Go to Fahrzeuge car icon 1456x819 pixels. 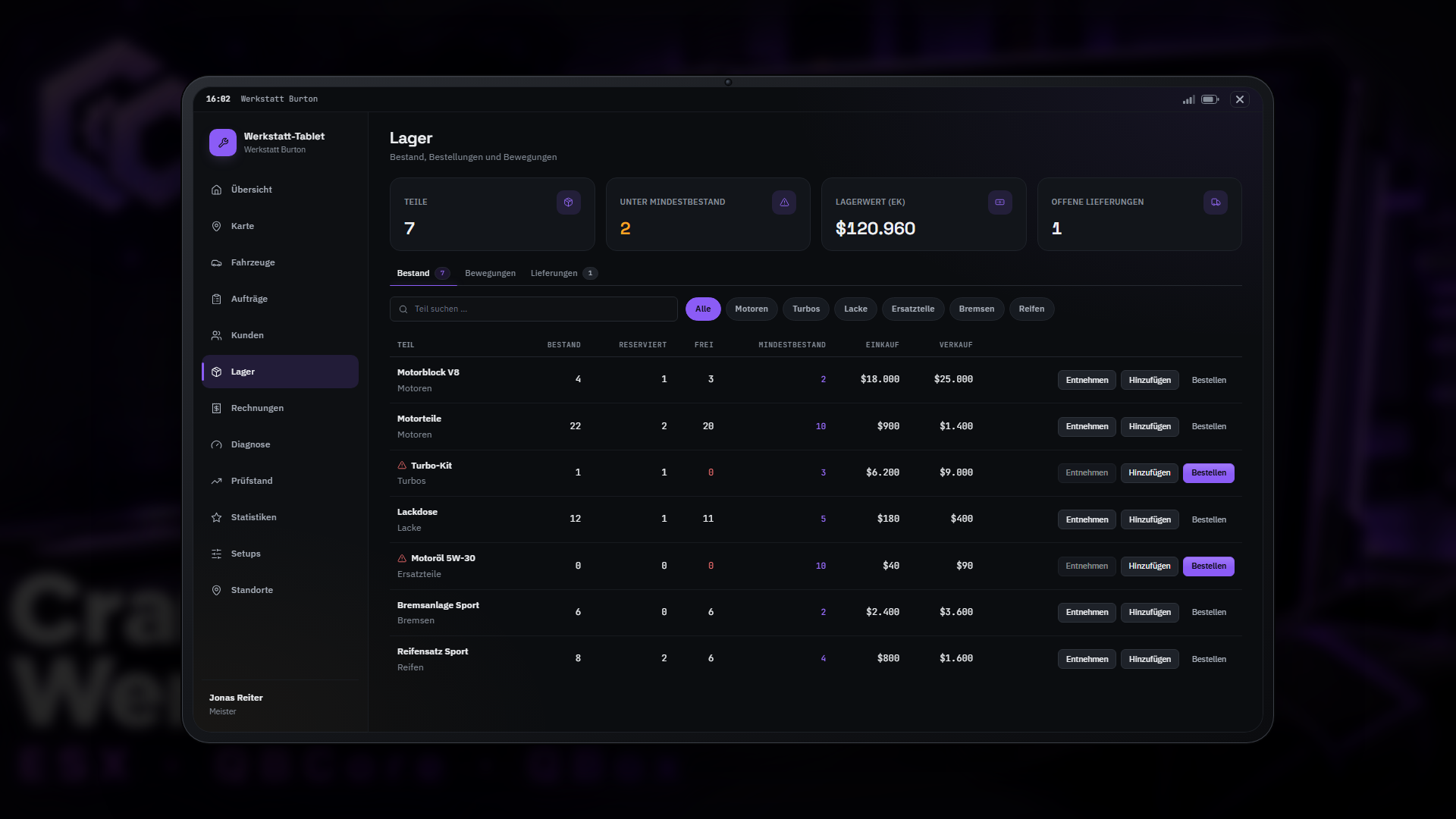click(x=216, y=262)
